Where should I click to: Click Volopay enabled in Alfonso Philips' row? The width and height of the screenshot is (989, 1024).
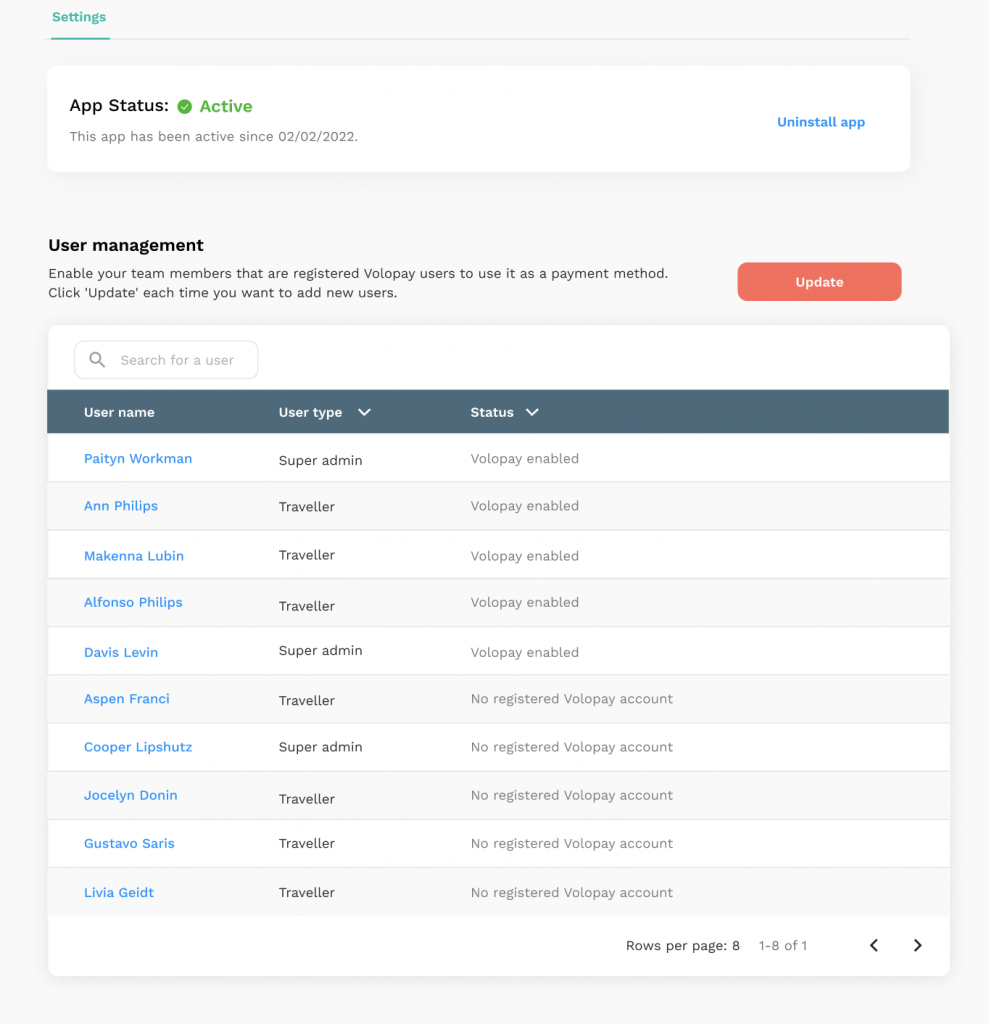(x=525, y=602)
